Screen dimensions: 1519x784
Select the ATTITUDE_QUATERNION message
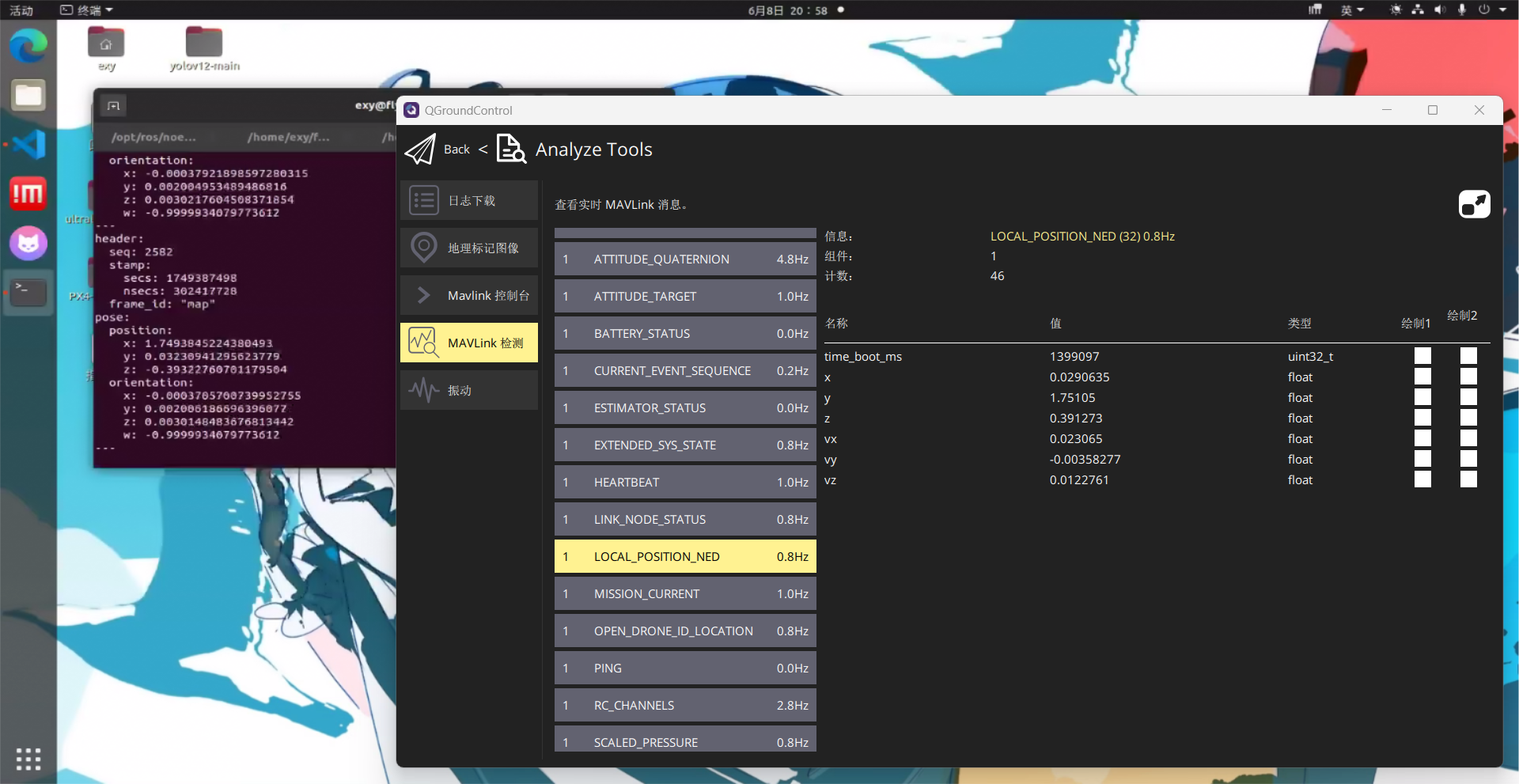coord(685,259)
